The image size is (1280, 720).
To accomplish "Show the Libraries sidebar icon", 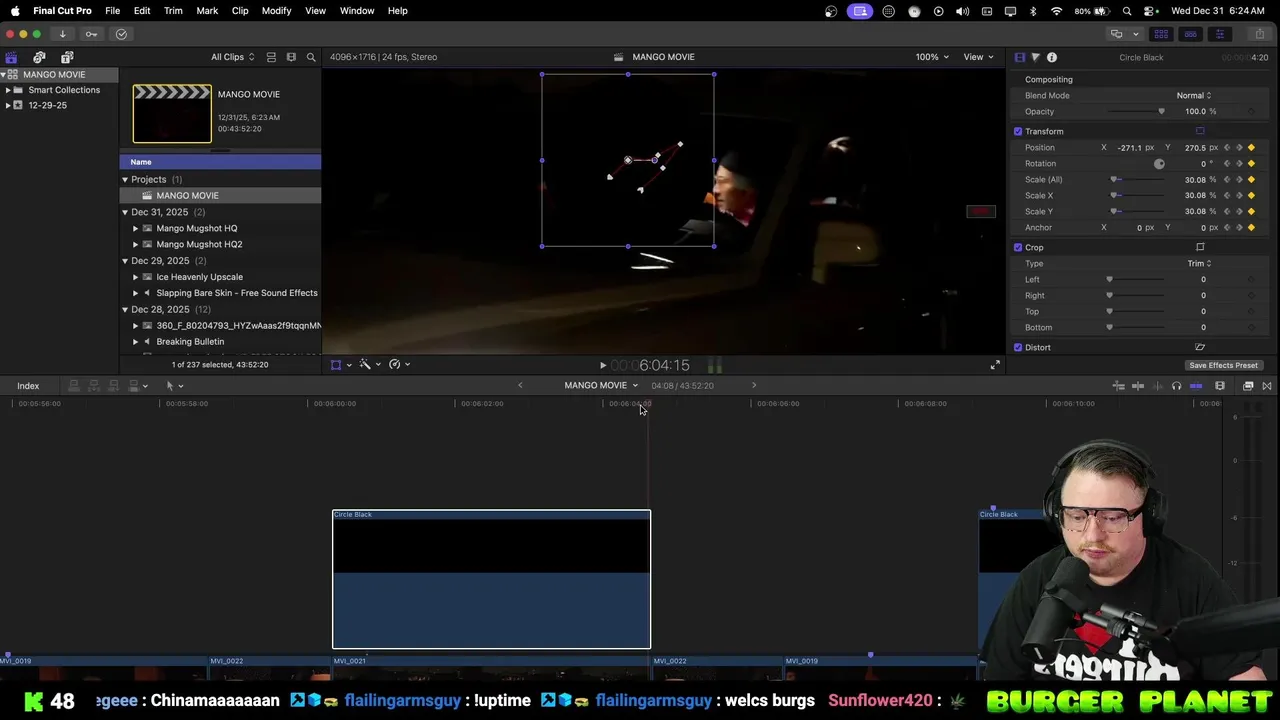I will coord(11,57).
